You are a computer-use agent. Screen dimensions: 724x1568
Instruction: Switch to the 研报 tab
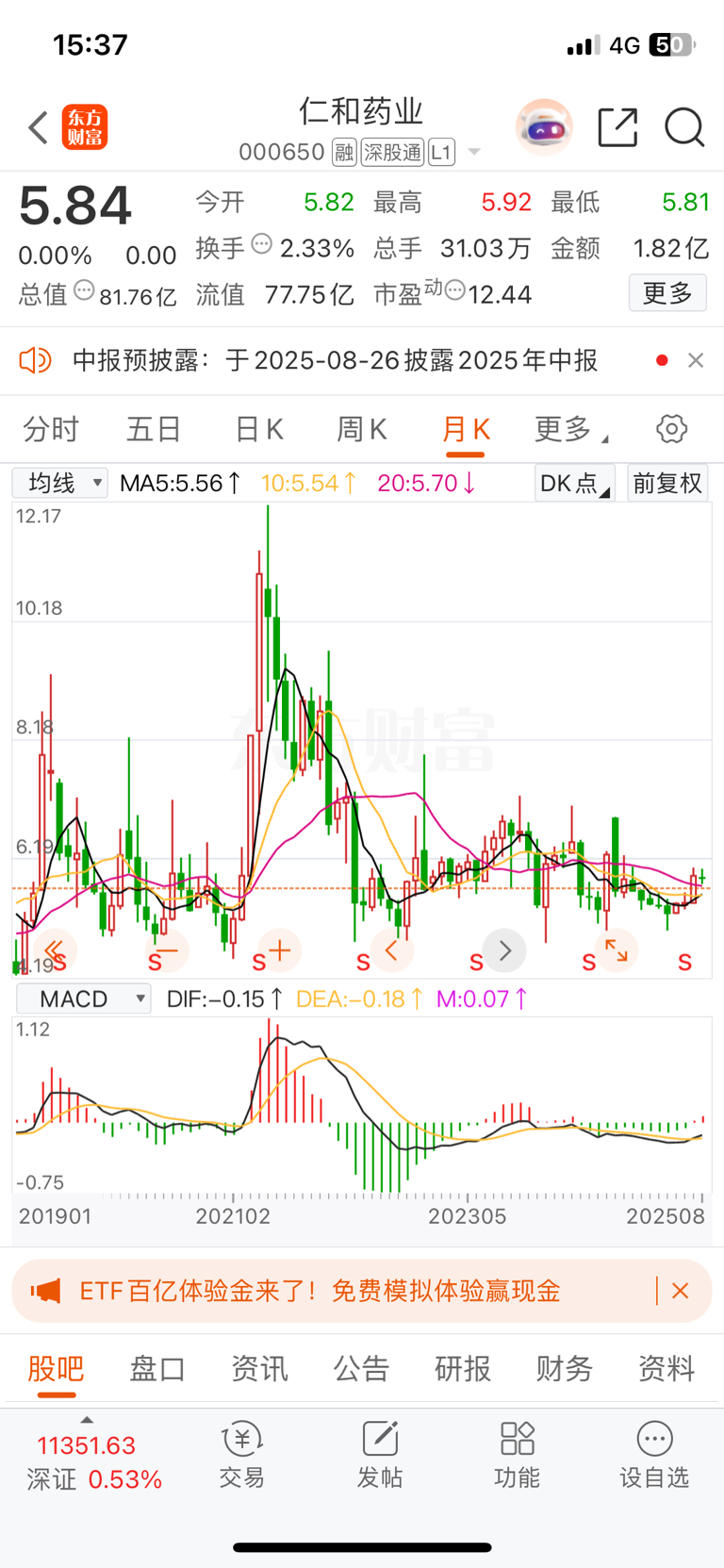point(463,1368)
